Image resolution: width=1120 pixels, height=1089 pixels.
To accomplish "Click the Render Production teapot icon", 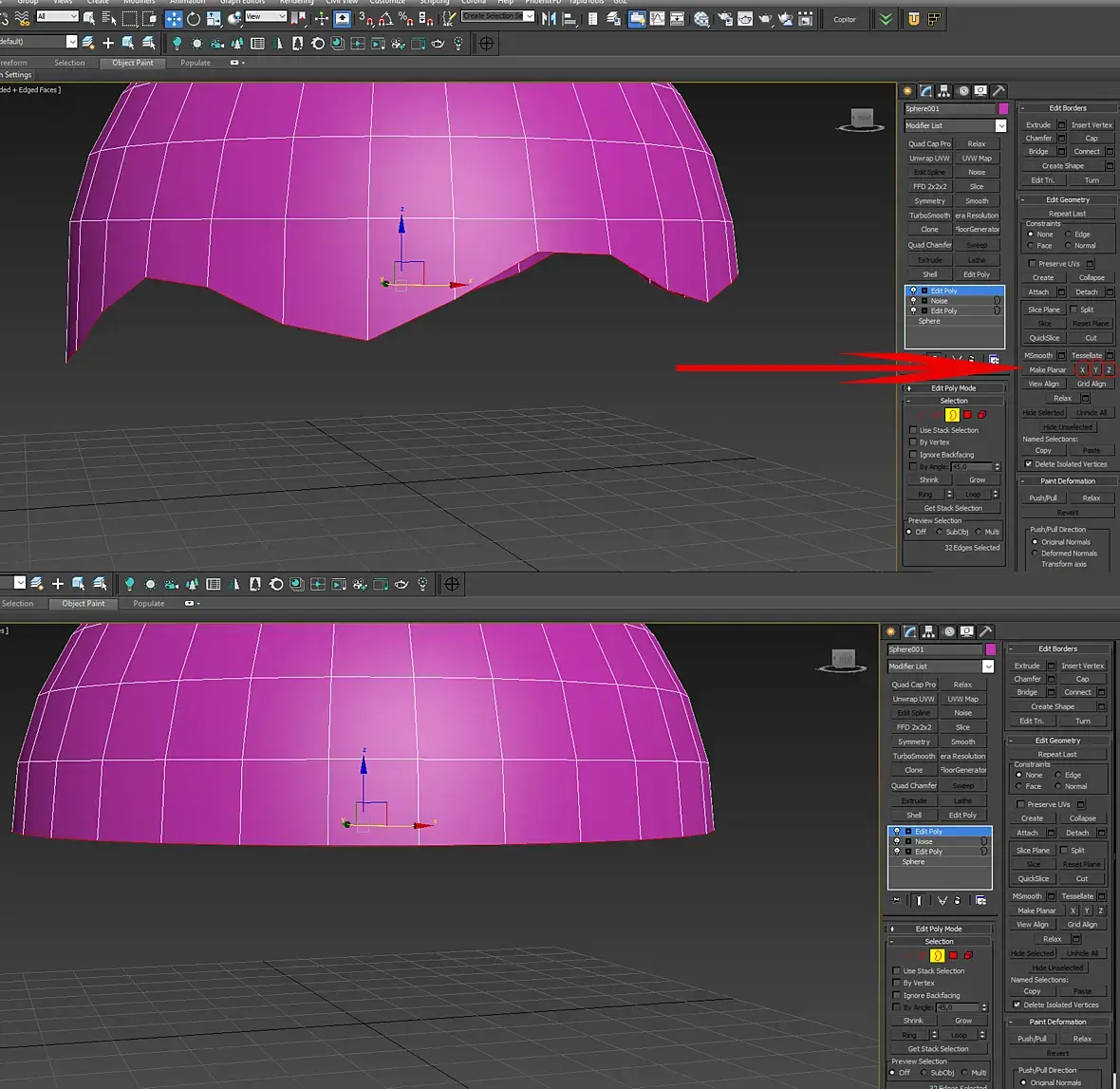I will coord(765,19).
